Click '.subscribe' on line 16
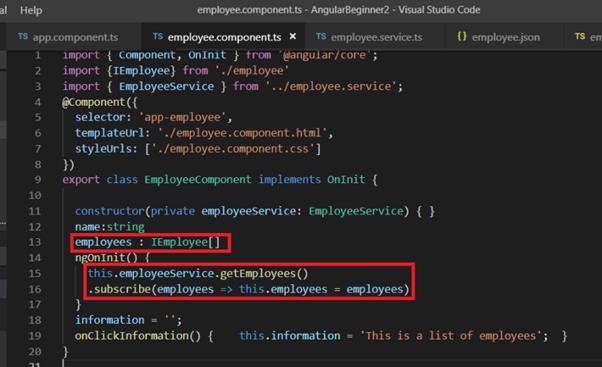602x367 pixels. (x=119, y=289)
